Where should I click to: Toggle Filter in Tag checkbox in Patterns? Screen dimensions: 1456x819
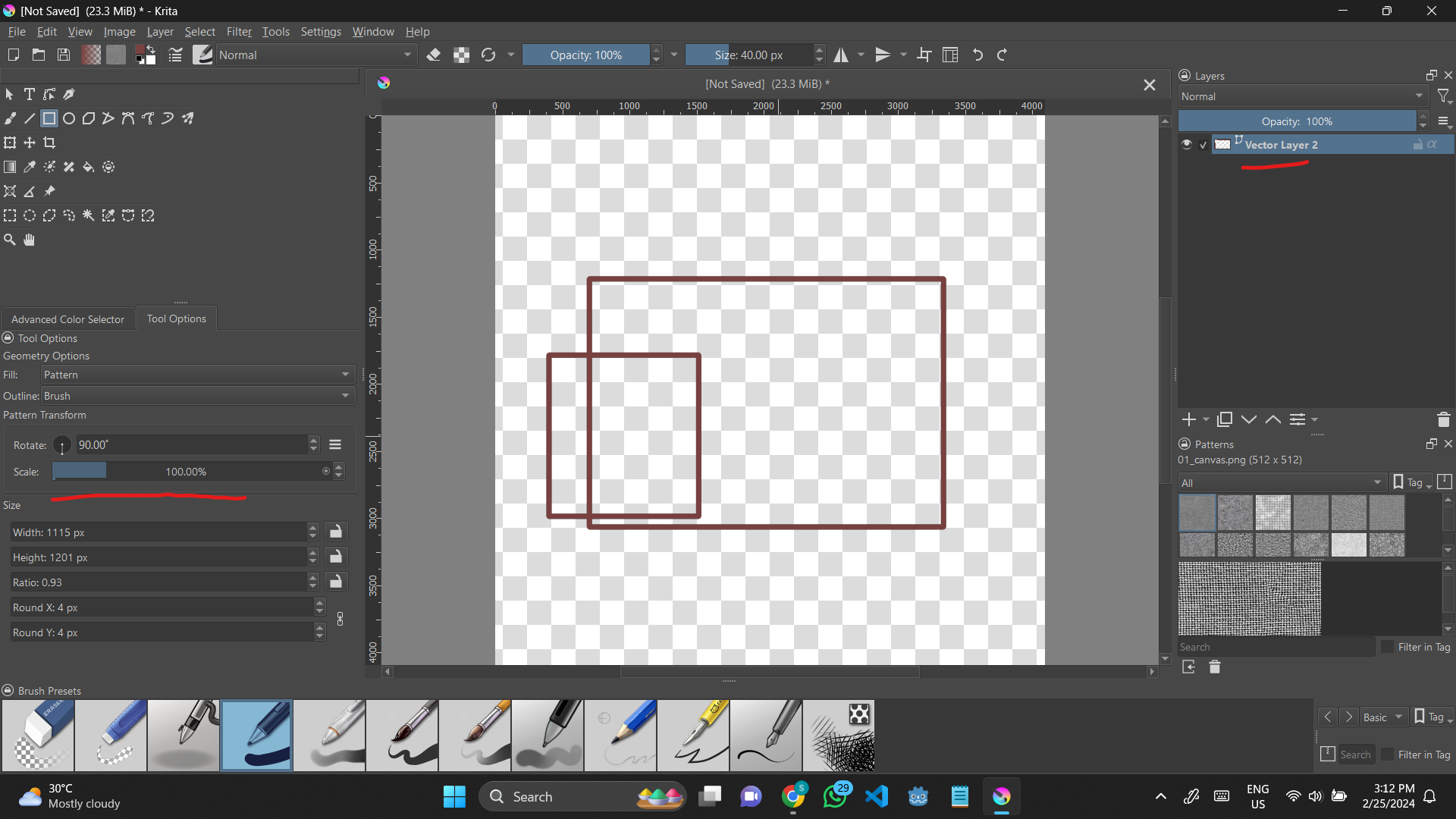pos(1388,647)
